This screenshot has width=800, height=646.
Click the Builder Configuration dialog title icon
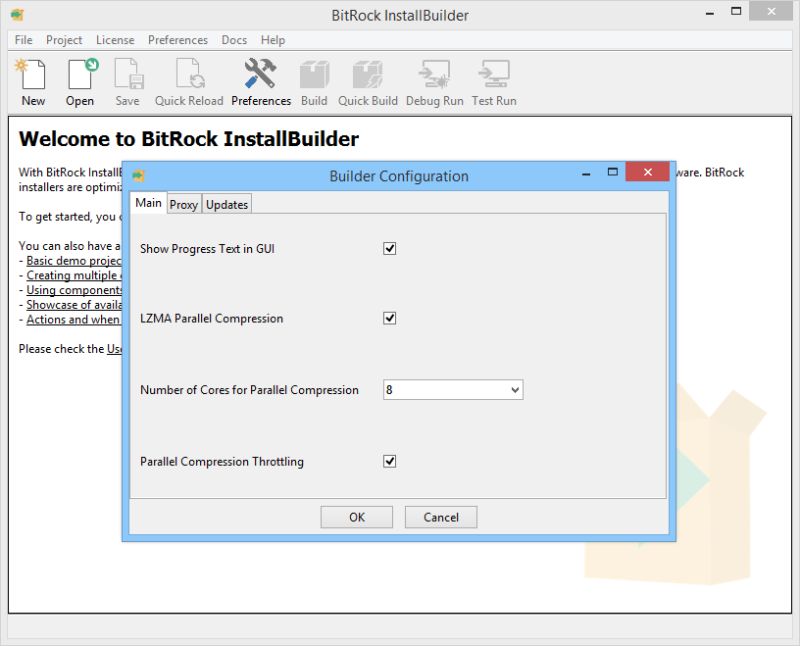[138, 176]
